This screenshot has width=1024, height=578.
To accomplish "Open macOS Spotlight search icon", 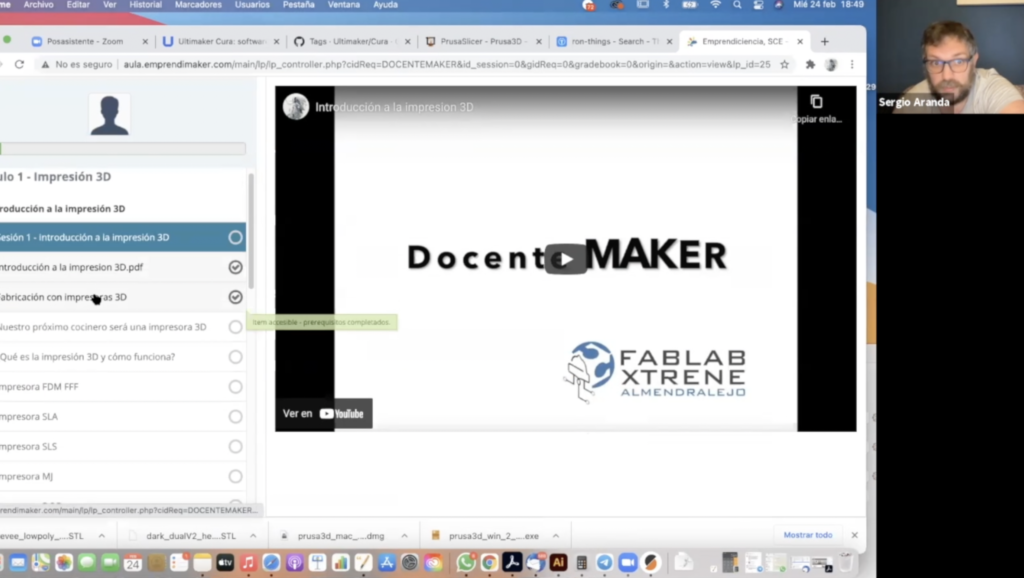I will click(737, 5).
